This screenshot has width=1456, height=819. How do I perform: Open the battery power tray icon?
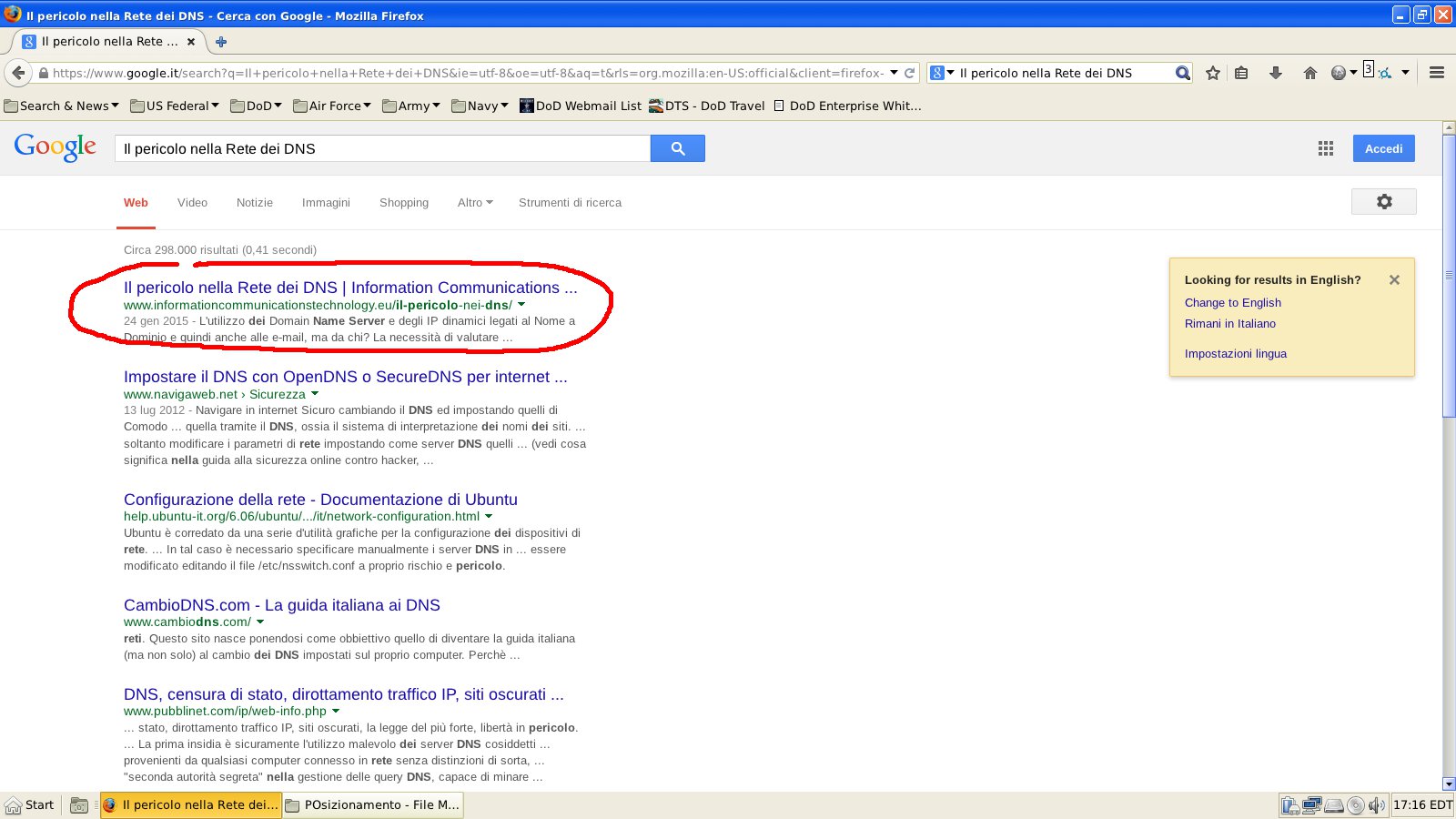pos(1290,804)
